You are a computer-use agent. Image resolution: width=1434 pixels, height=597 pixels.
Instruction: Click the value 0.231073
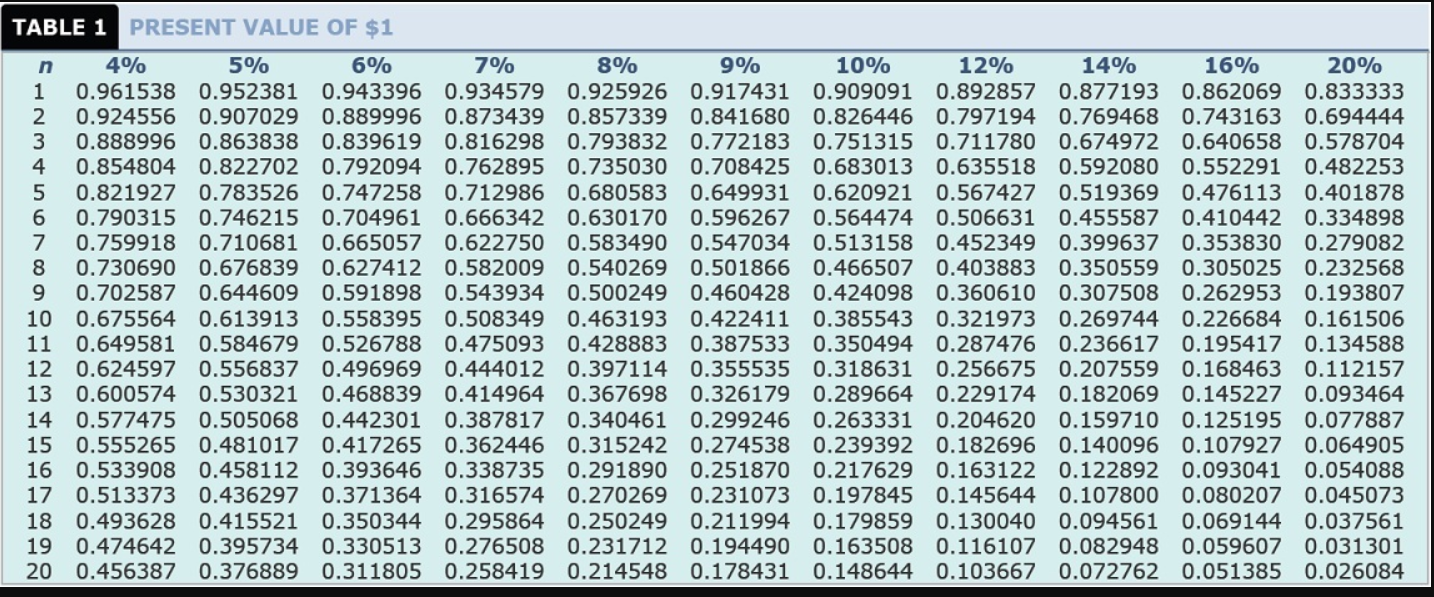coord(740,496)
